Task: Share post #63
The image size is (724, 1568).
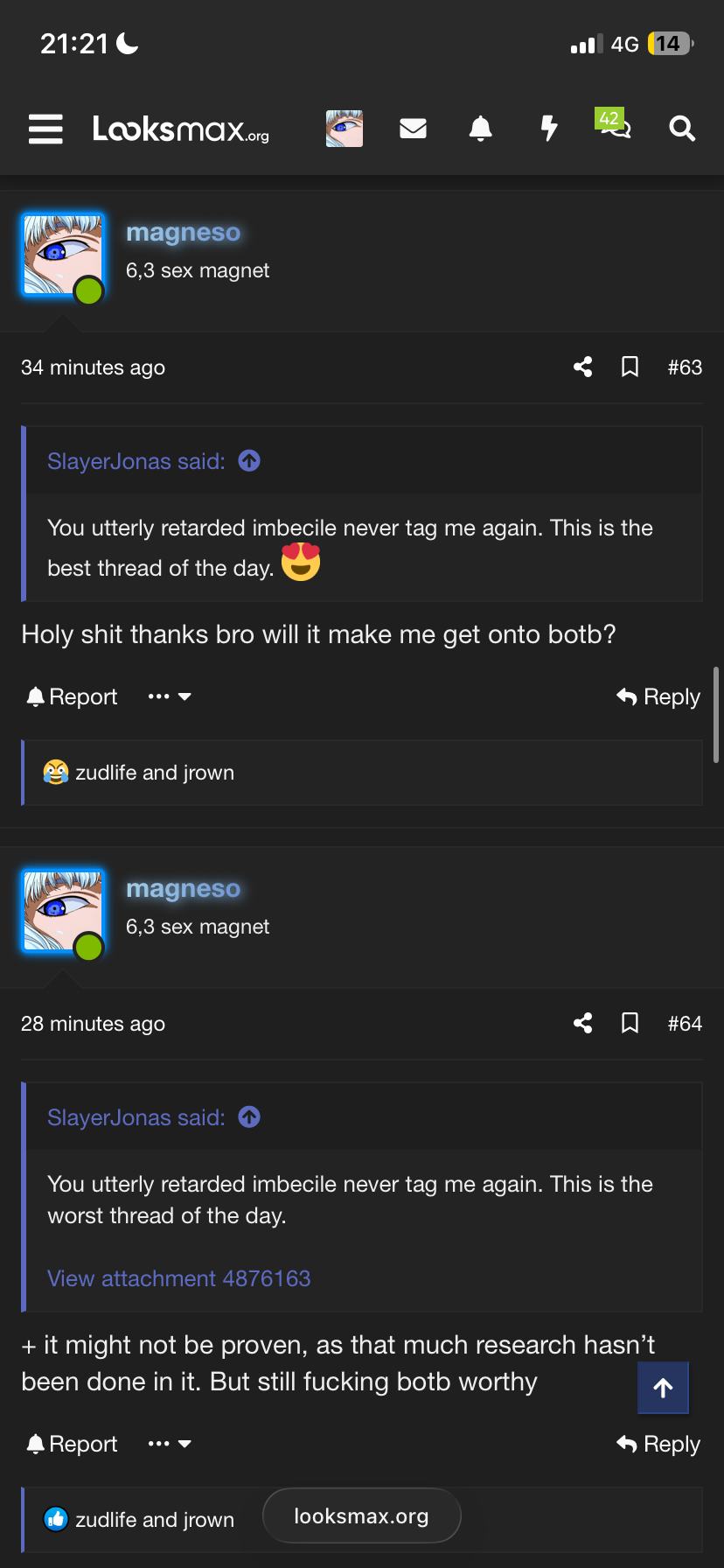Action: pos(583,367)
